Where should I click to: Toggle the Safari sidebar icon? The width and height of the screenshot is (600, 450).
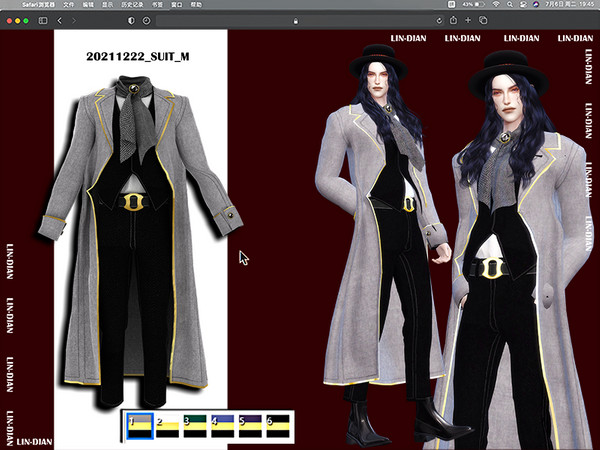pos(43,20)
